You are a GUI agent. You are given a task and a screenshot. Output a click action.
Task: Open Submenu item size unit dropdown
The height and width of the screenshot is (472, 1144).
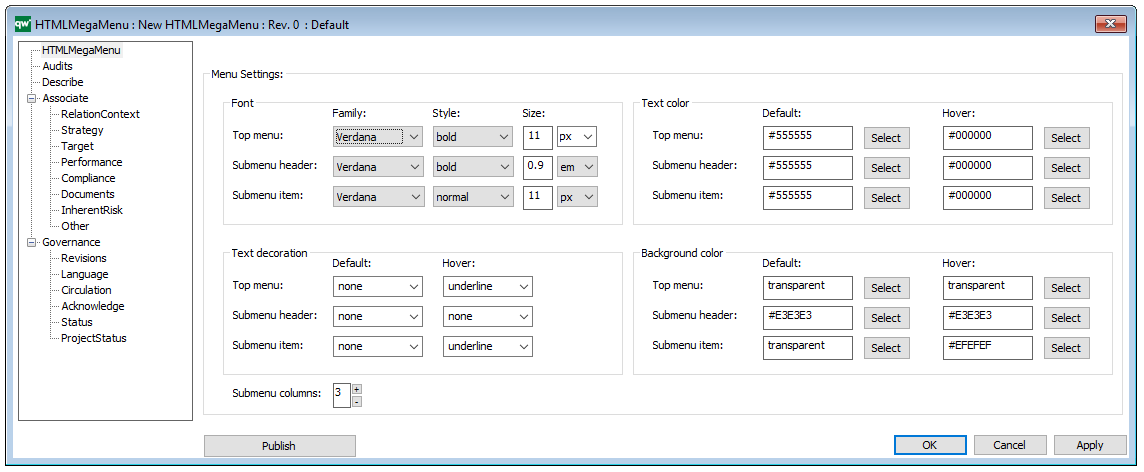[577, 197]
